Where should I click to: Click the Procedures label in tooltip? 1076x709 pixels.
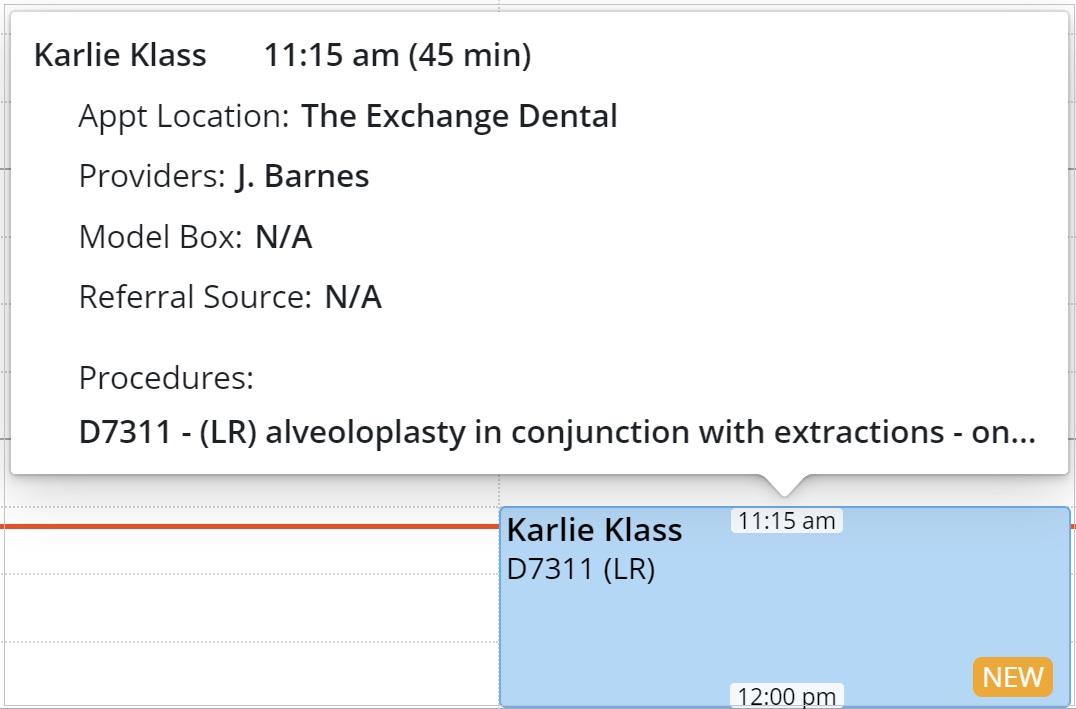[166, 379]
